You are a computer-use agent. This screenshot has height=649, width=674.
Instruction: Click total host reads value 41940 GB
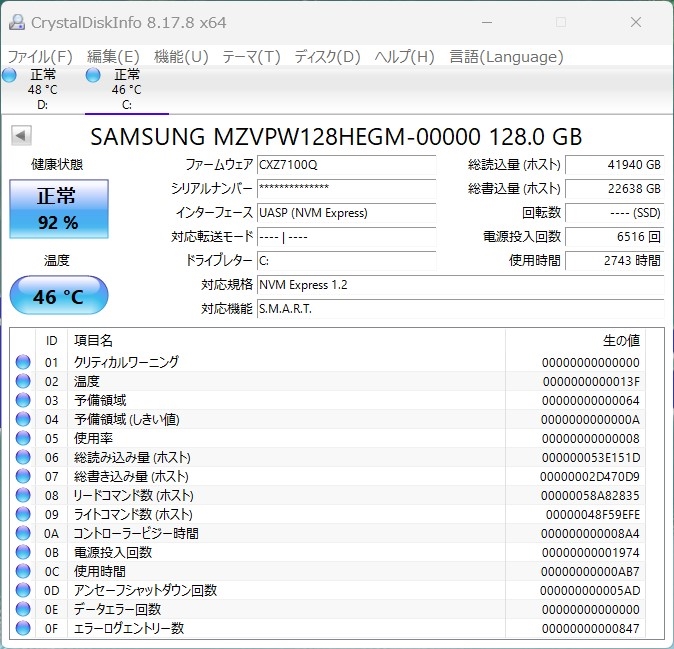[614, 165]
